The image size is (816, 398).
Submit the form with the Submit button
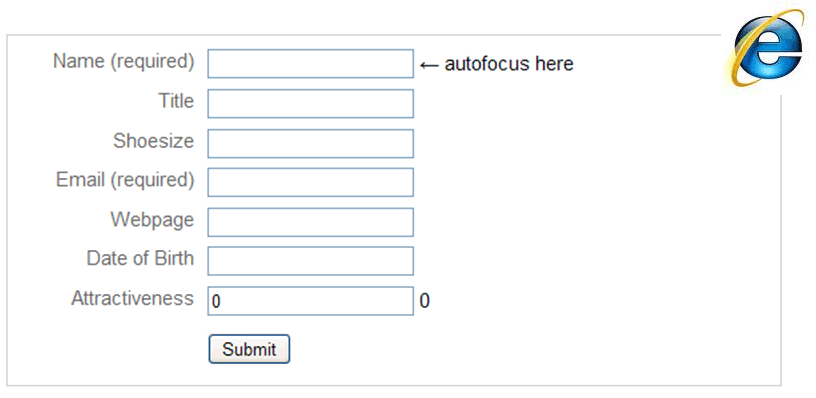[x=249, y=349]
